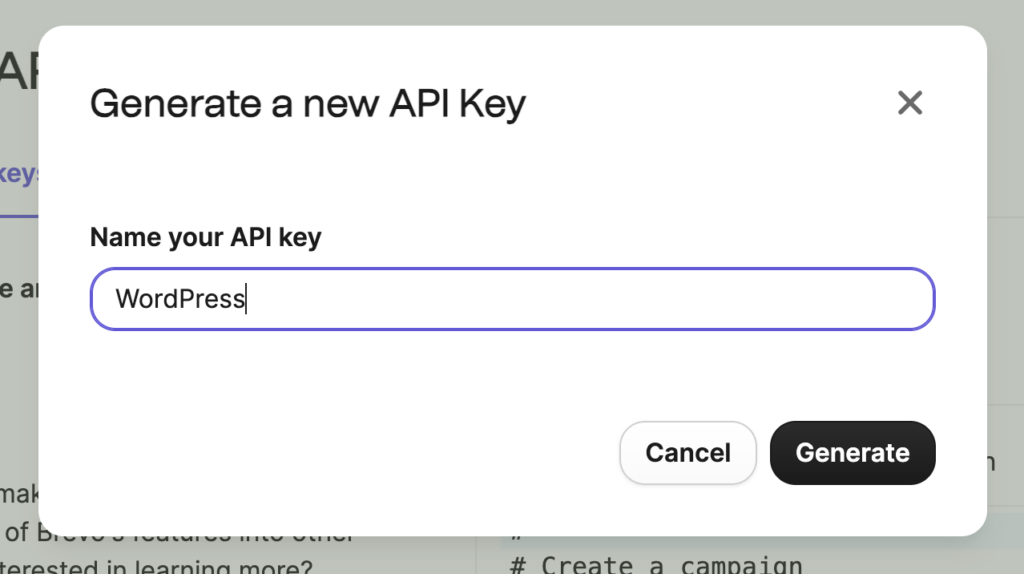Click the "Name your API key" label
The width and height of the screenshot is (1024, 574).
coord(205,237)
